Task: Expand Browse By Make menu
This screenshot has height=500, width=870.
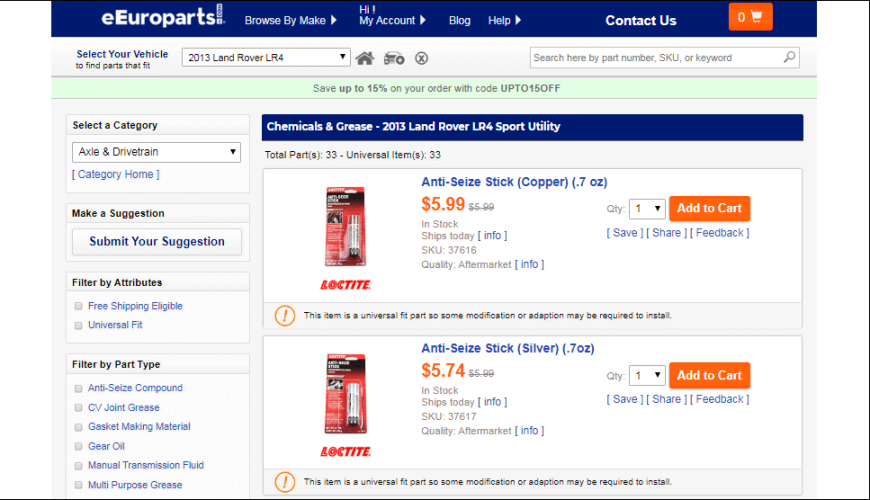Action: tap(291, 21)
